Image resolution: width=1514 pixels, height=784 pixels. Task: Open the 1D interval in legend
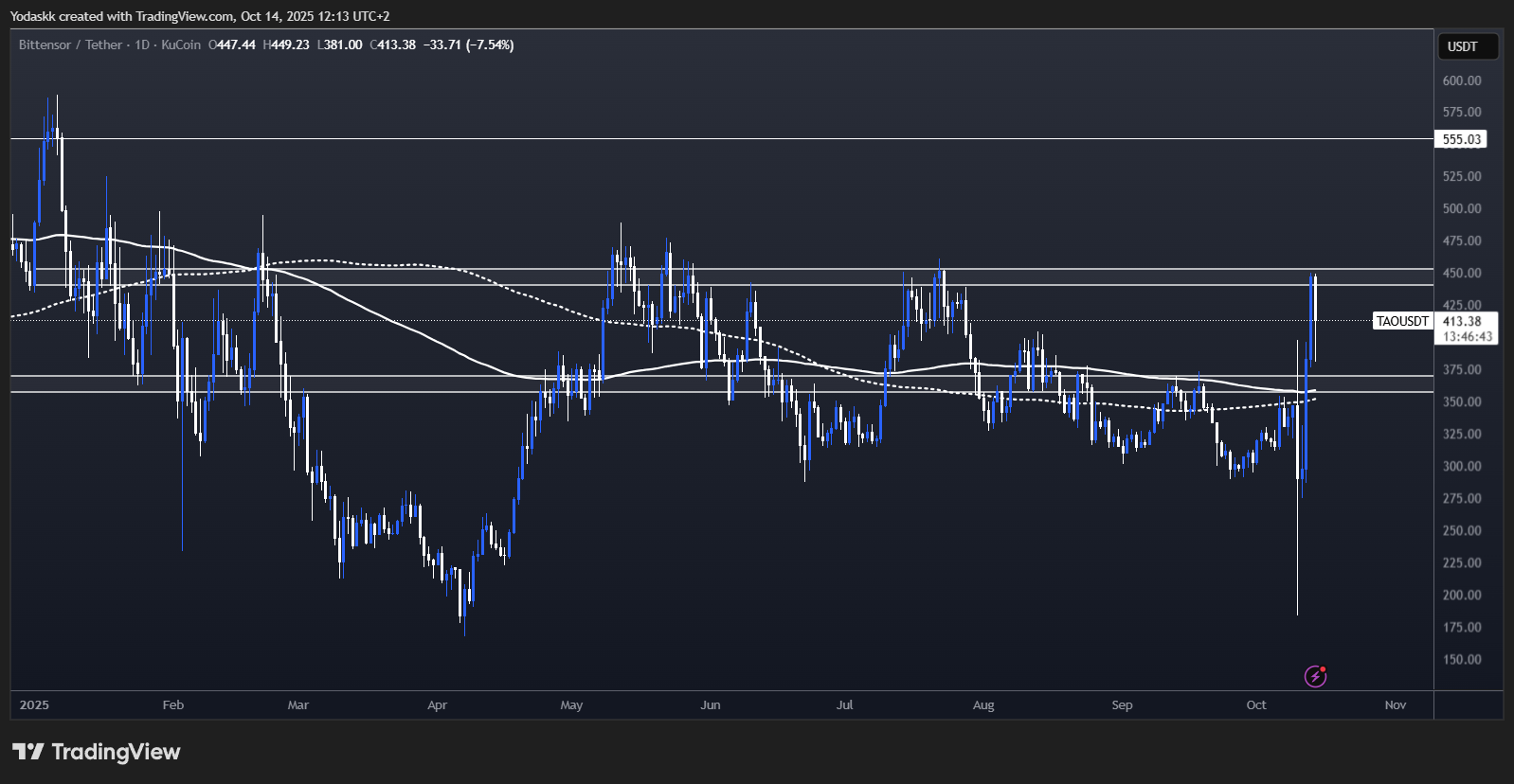point(142,45)
